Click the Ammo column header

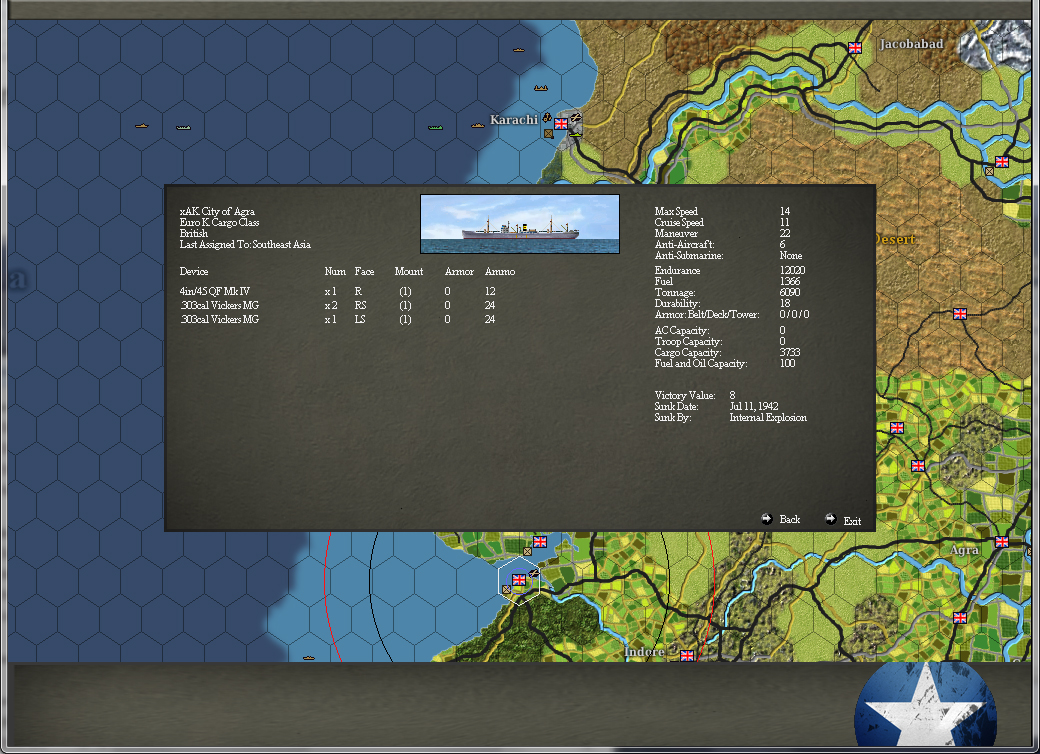(x=500, y=271)
